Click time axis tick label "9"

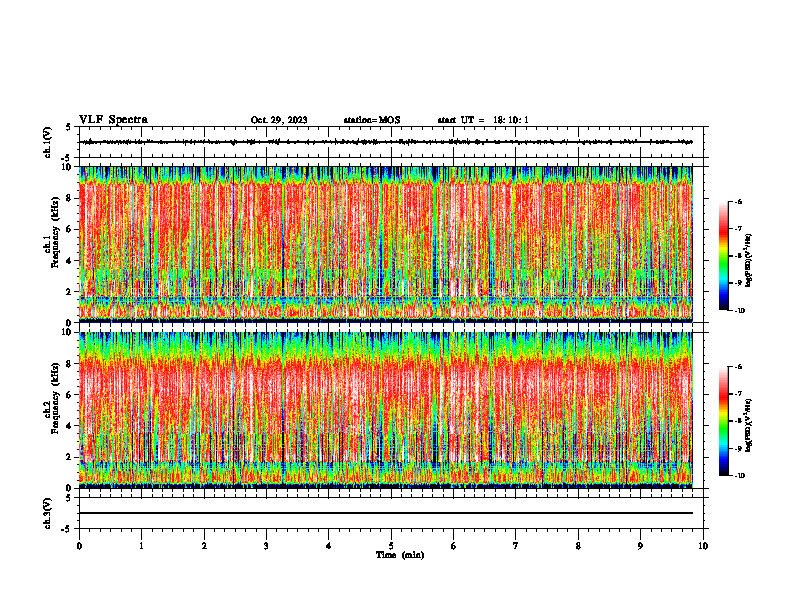pyautogui.click(x=640, y=546)
